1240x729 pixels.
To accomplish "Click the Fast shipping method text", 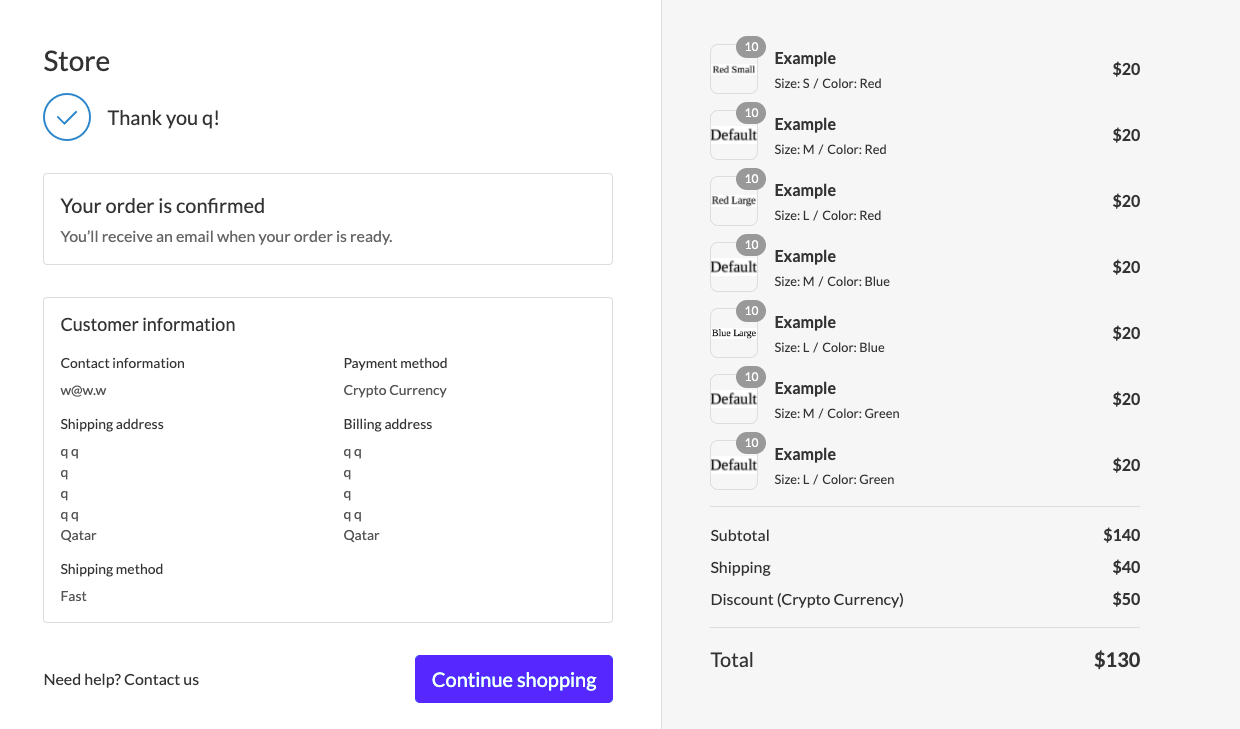I will coord(74,596).
